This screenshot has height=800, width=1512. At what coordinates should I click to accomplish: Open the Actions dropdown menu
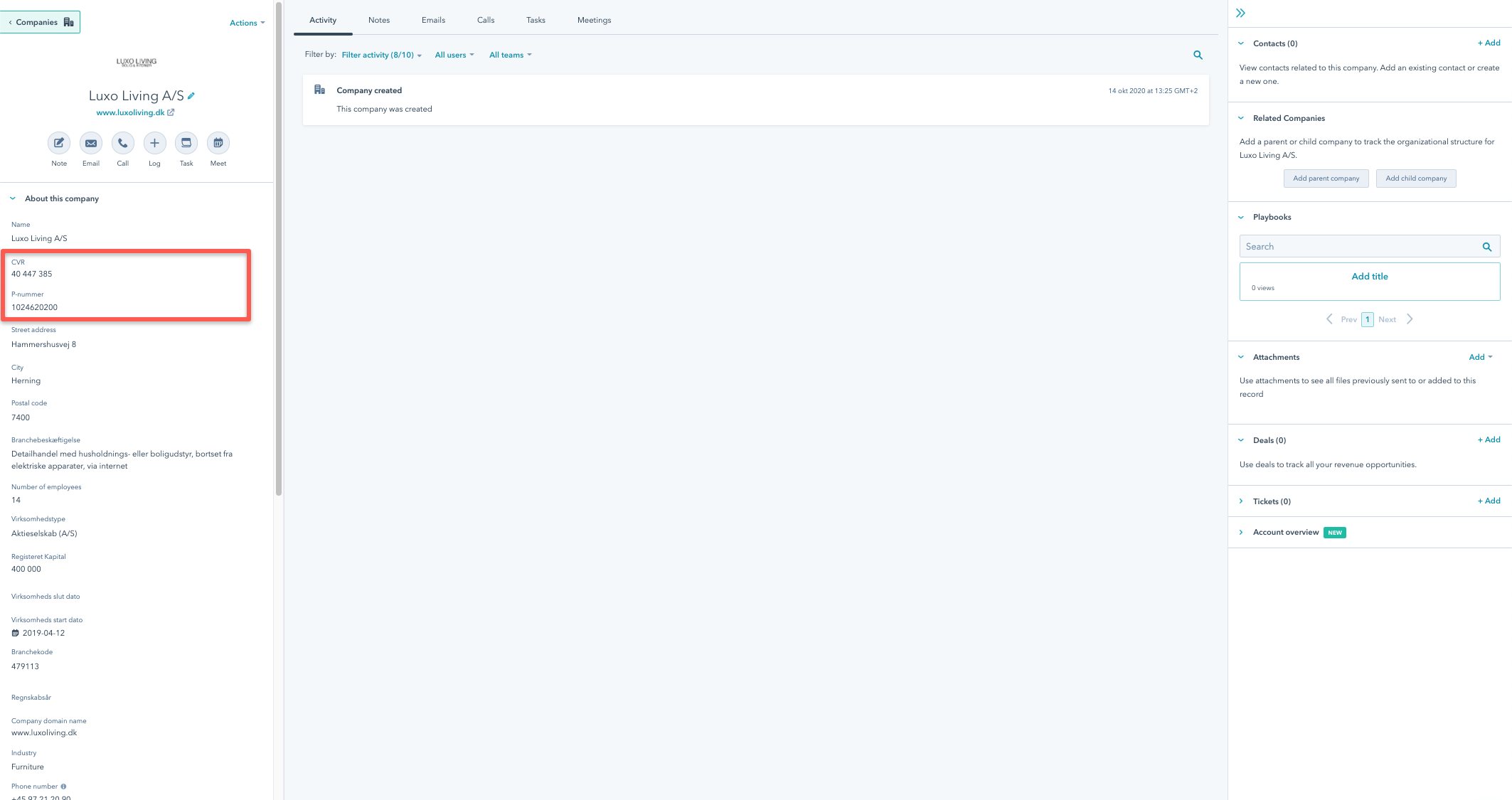click(247, 23)
